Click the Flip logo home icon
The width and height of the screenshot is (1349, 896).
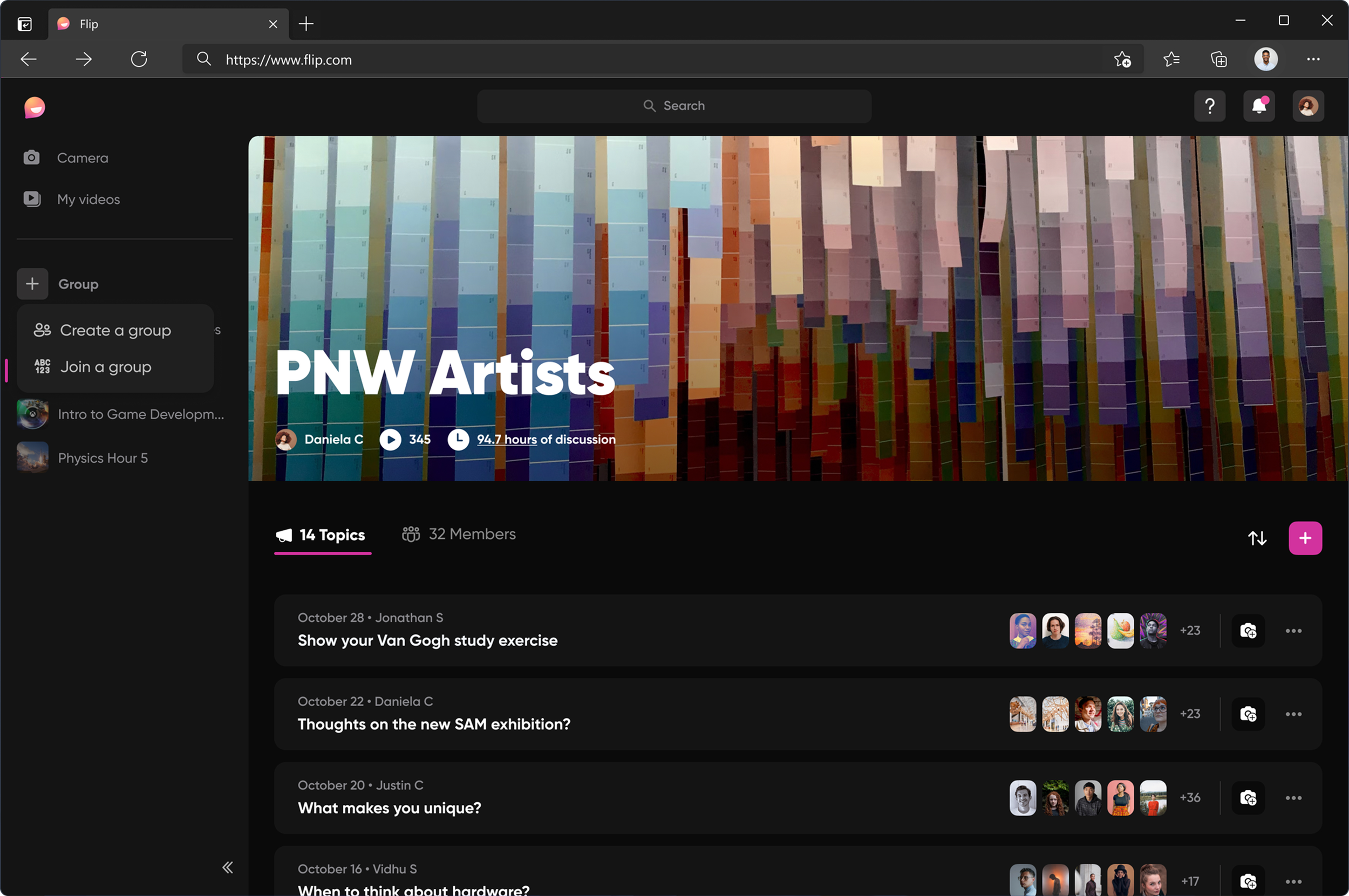point(35,107)
